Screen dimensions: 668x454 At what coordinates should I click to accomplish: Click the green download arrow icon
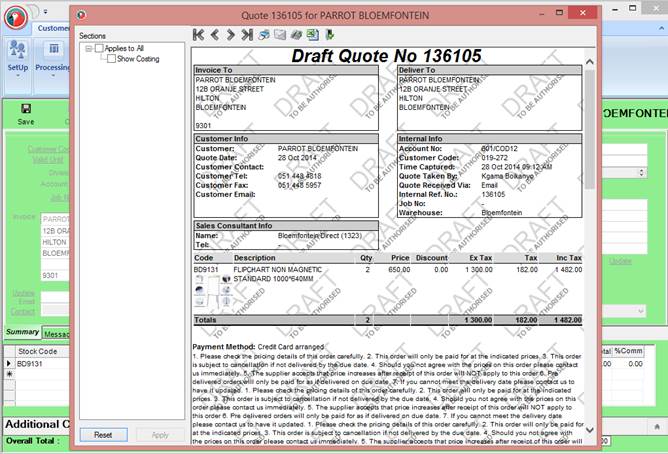[x=328, y=34]
